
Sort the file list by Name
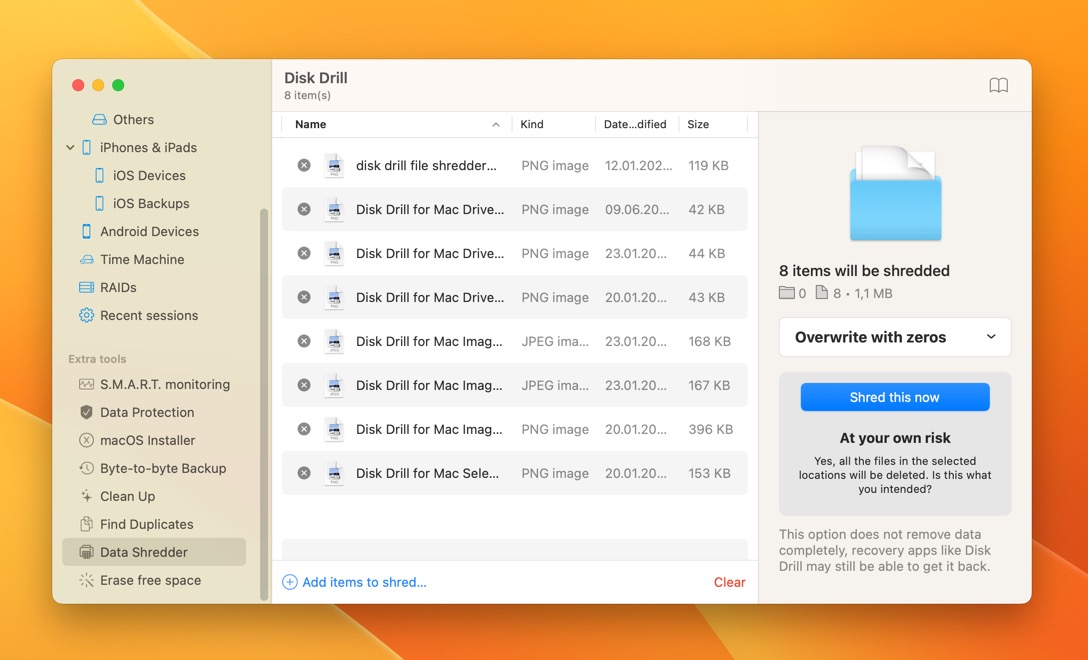397,124
